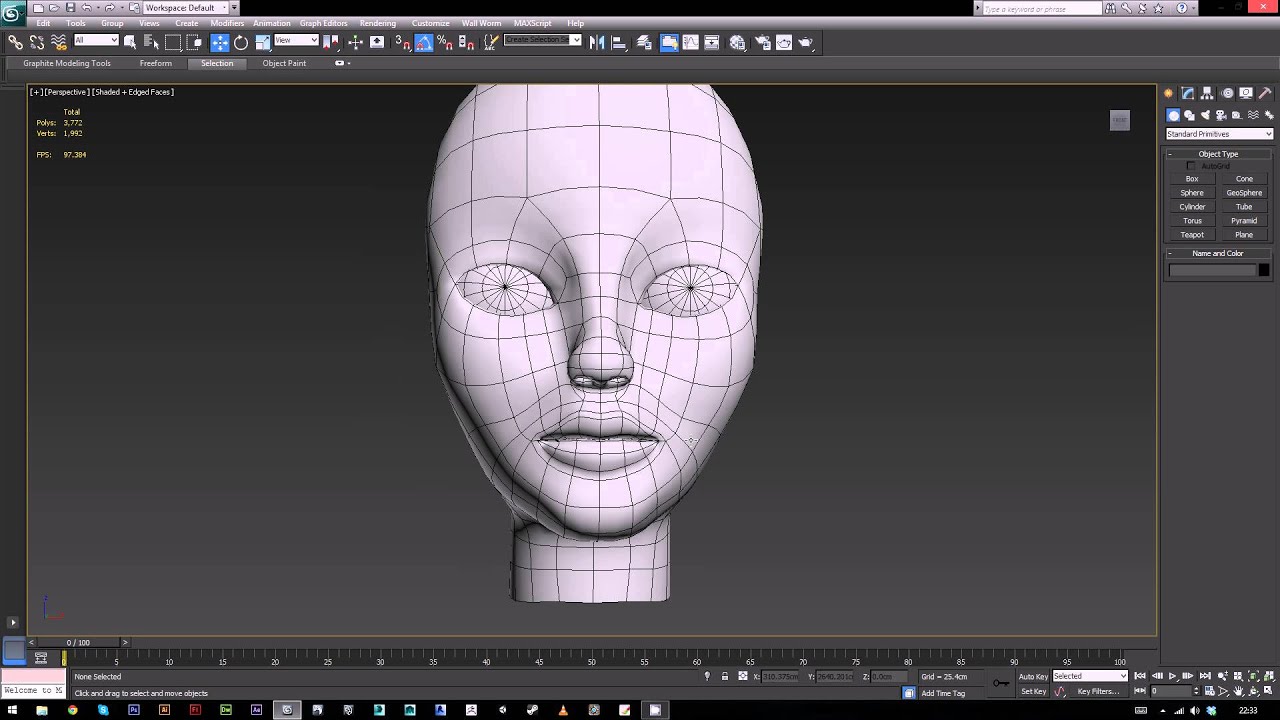Create a GeoSphere primitive
This screenshot has height=720, width=1280.
click(x=1244, y=193)
